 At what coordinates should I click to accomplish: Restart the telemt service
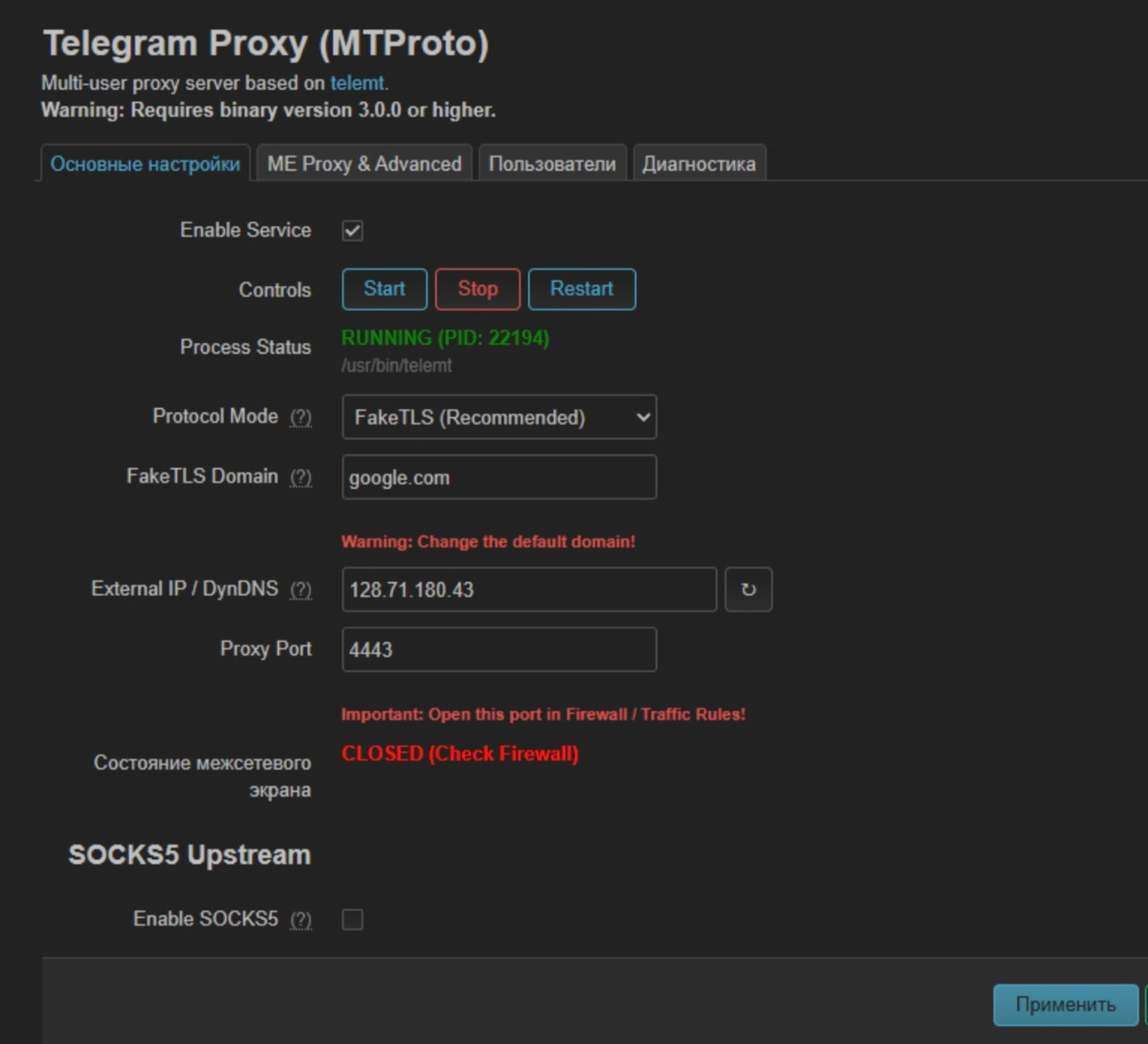coord(581,289)
